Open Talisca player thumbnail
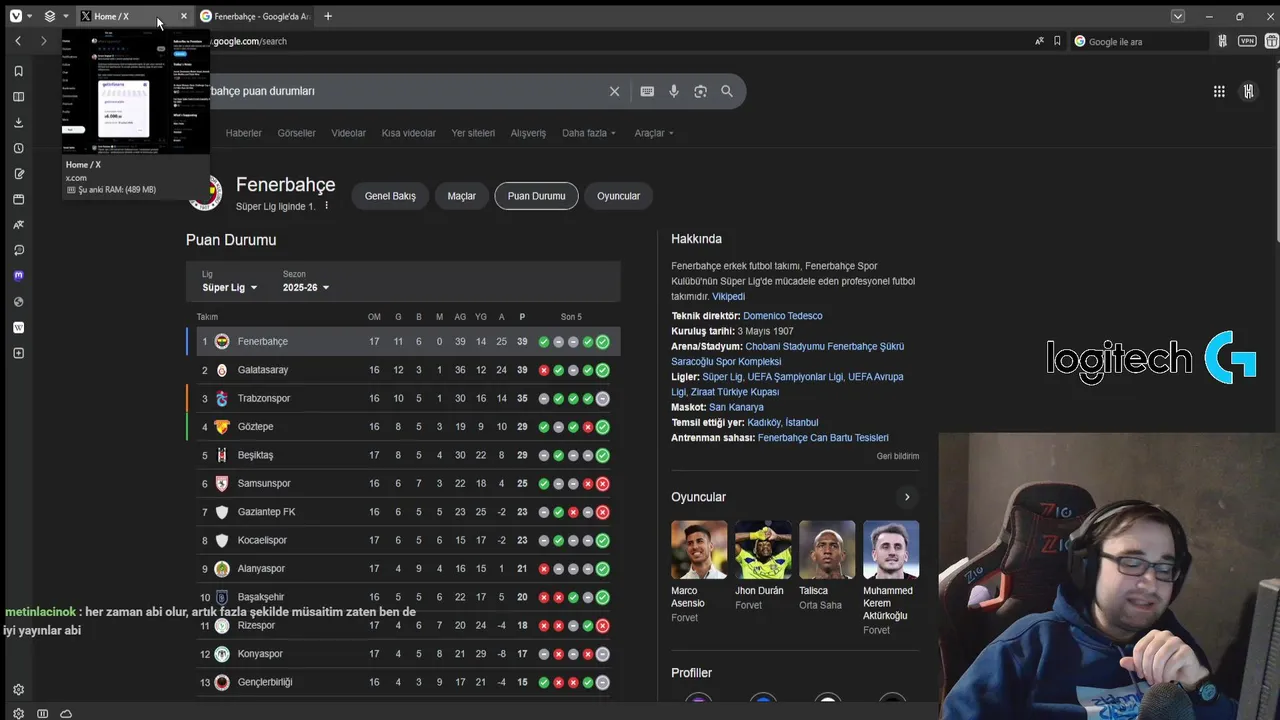 tap(827, 550)
